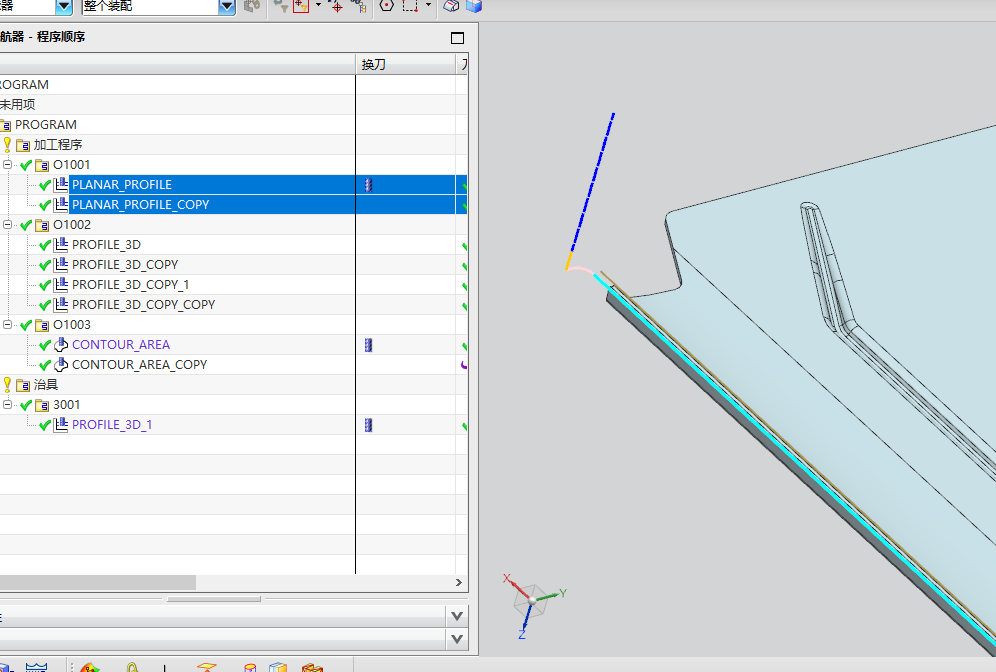Select the 未用项 row
996x672 pixels.
(x=234, y=104)
